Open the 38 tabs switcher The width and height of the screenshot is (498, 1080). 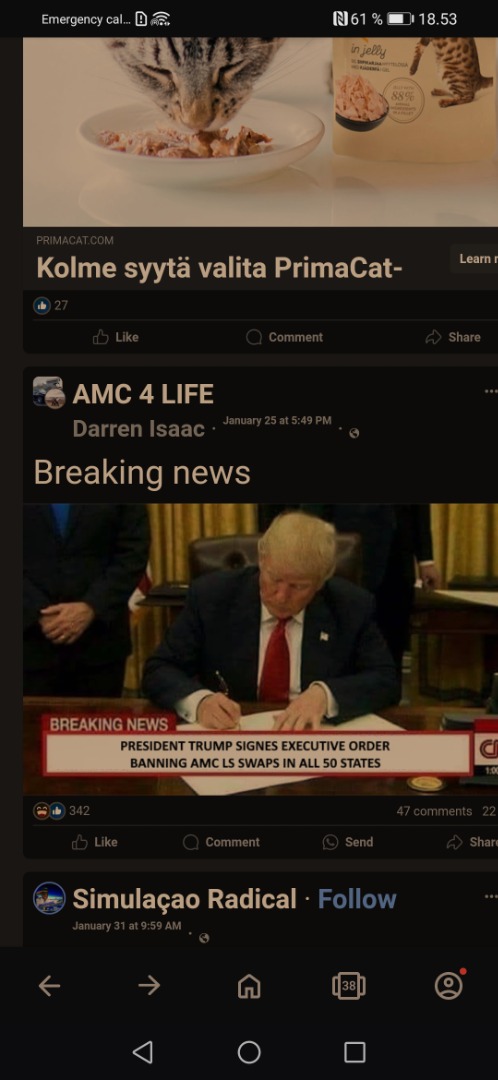coord(349,986)
